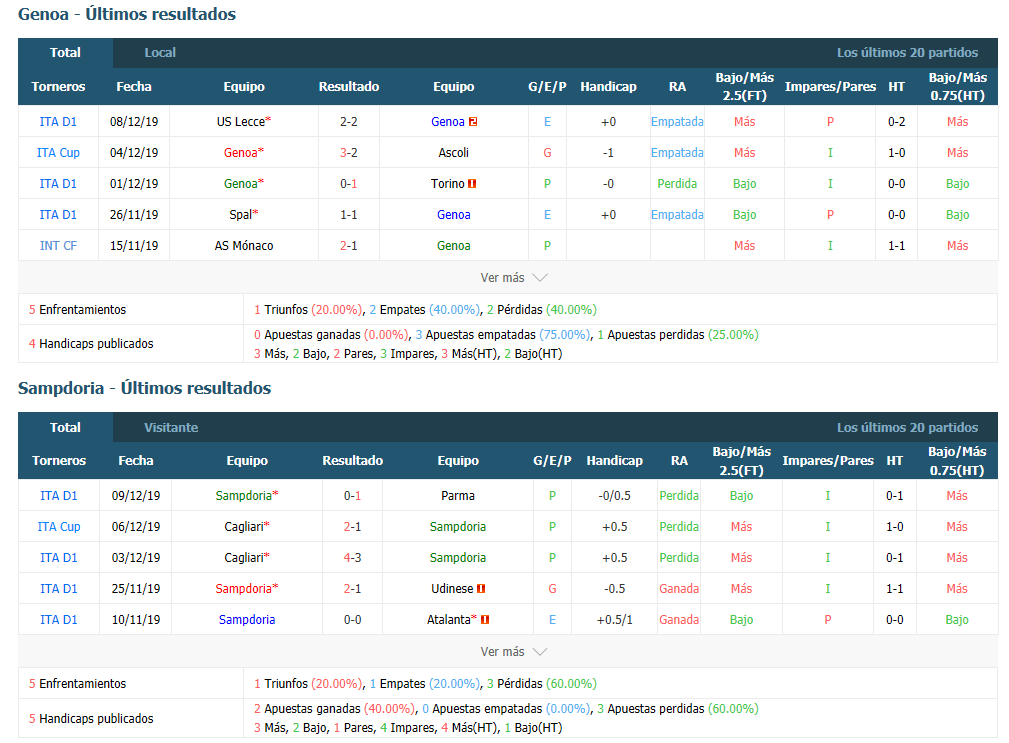Image resolution: width=1009 pixels, height=743 pixels.
Task: Open ITA Cup link in 04/12/19 row
Action: pyautogui.click(x=58, y=152)
